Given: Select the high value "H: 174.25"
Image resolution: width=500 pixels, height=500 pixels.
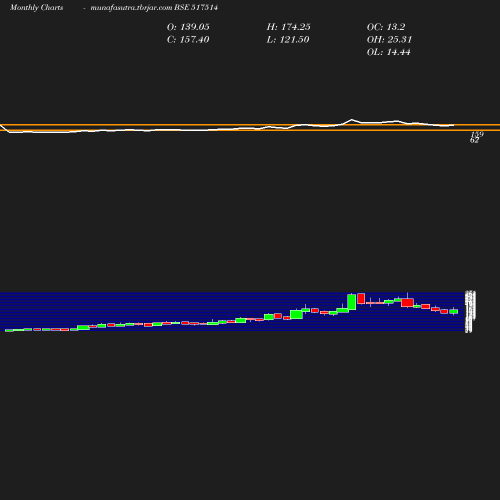Looking at the screenshot, I should 289,27.
